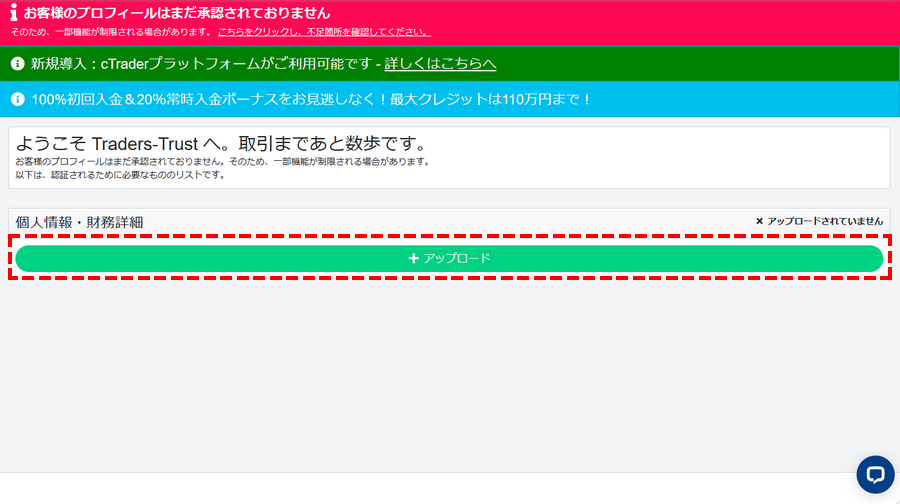Click お客様のプロフィールはまだ承認されておりません red banner title
900x504 pixels.
point(177,13)
